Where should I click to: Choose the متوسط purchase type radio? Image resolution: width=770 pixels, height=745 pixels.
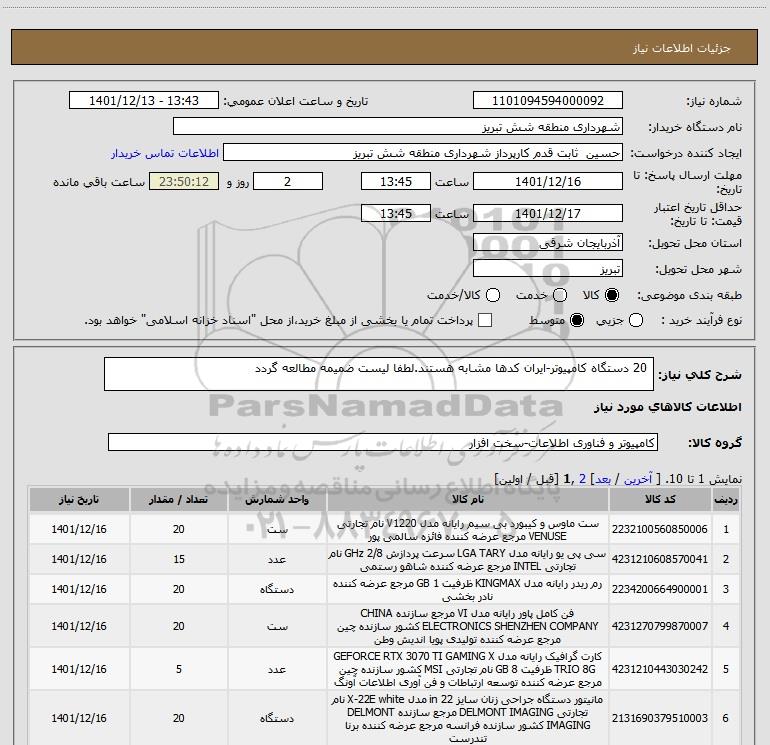(577, 320)
